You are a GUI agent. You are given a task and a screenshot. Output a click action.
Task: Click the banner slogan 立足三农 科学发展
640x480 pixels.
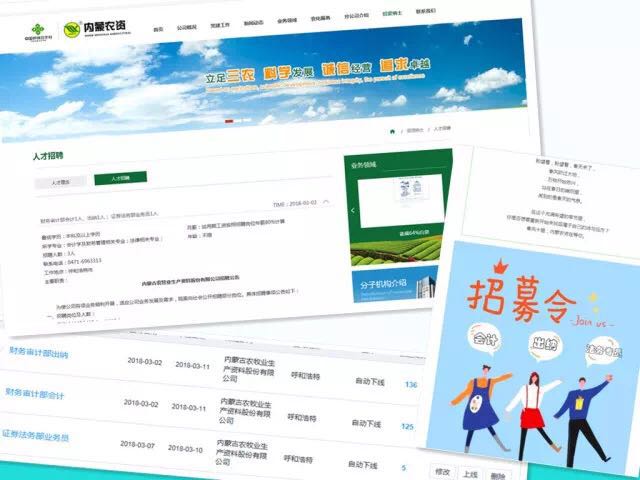tap(260, 75)
